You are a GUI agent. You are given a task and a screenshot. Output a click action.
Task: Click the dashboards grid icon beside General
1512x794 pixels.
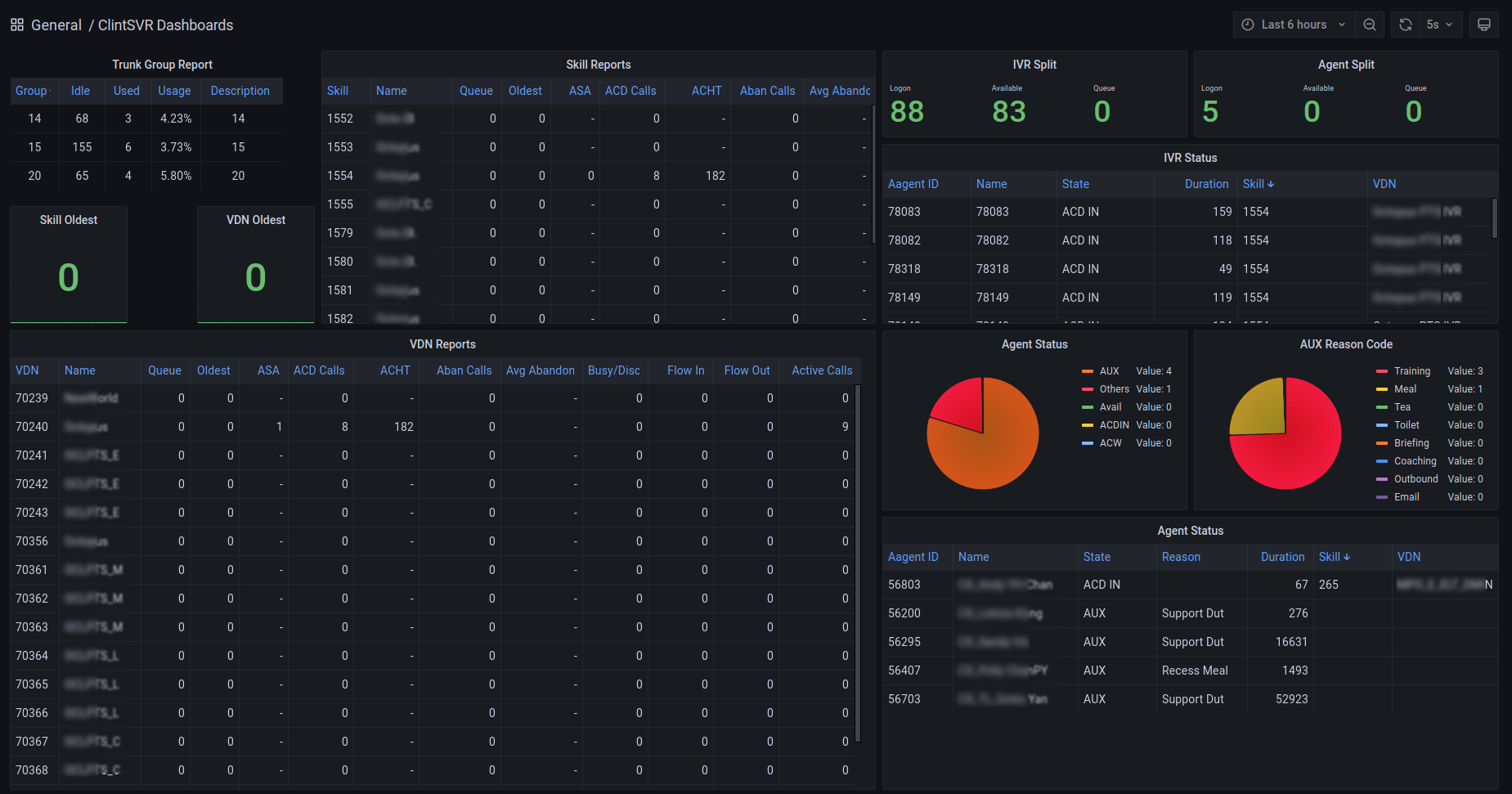(16, 25)
